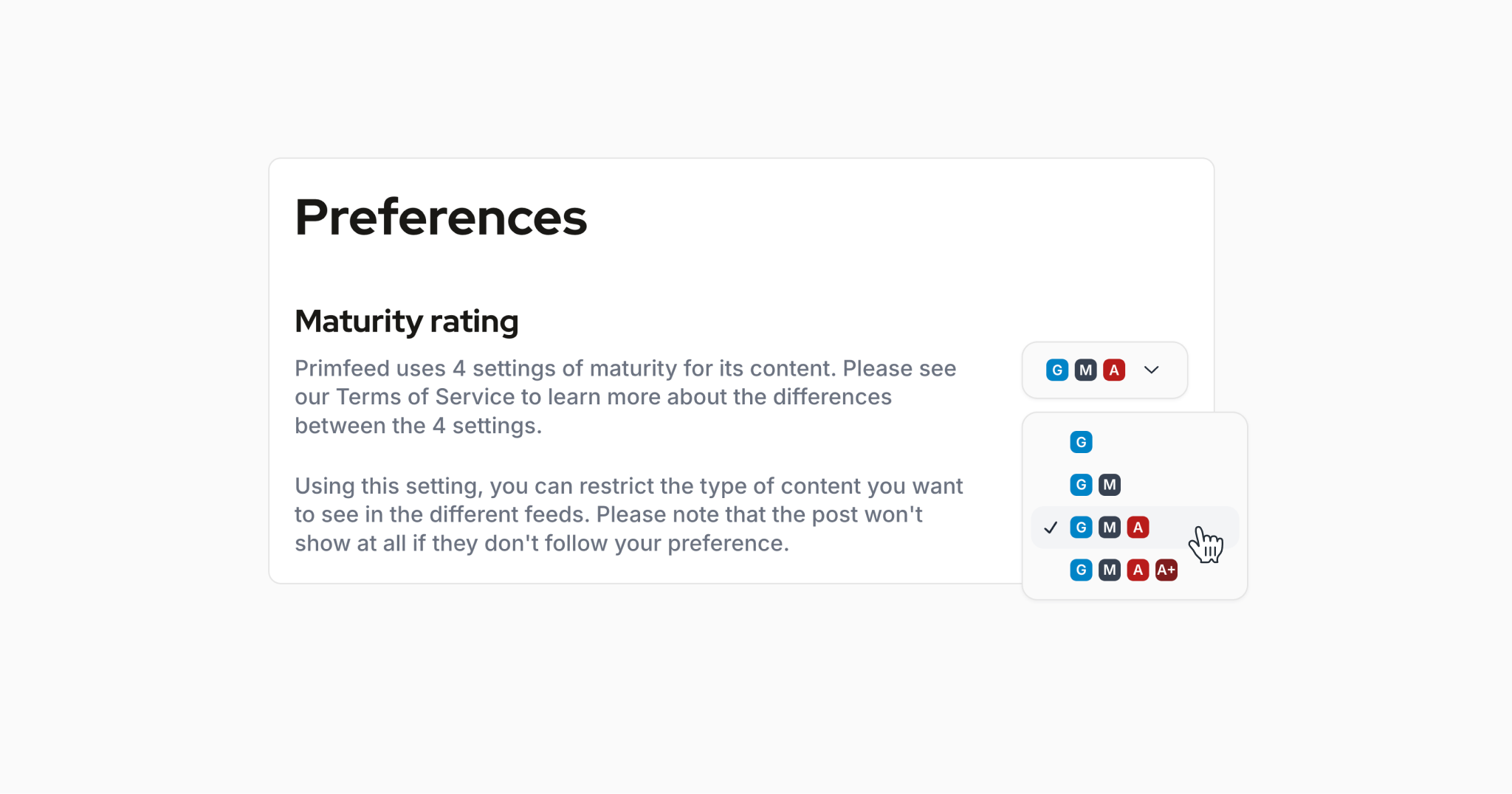Click the red A badge in dropdown button
1512x794 pixels.
pyautogui.click(x=1113, y=370)
